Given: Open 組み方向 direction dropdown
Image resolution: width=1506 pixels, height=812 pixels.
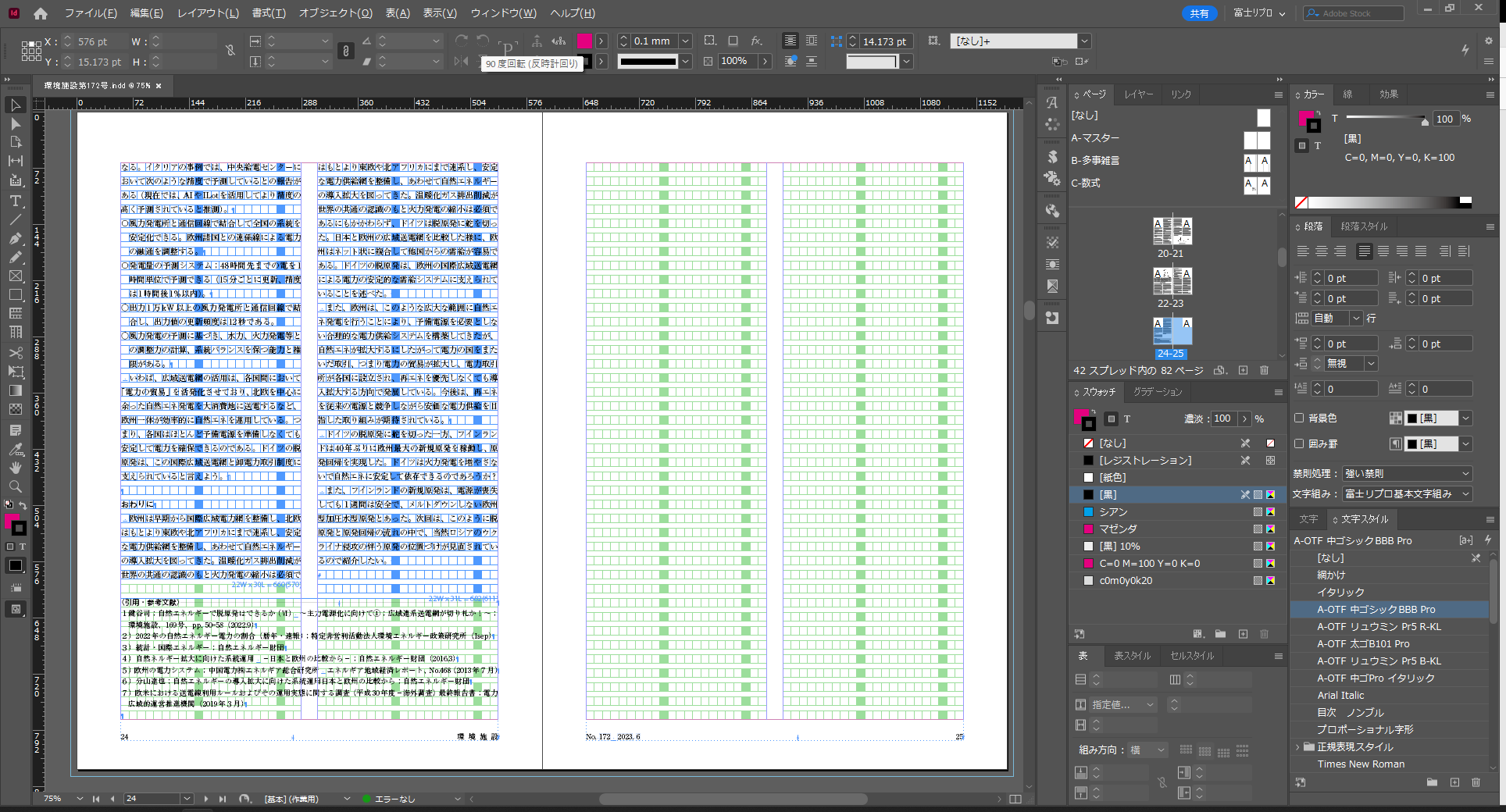Looking at the screenshot, I should [x=1147, y=750].
